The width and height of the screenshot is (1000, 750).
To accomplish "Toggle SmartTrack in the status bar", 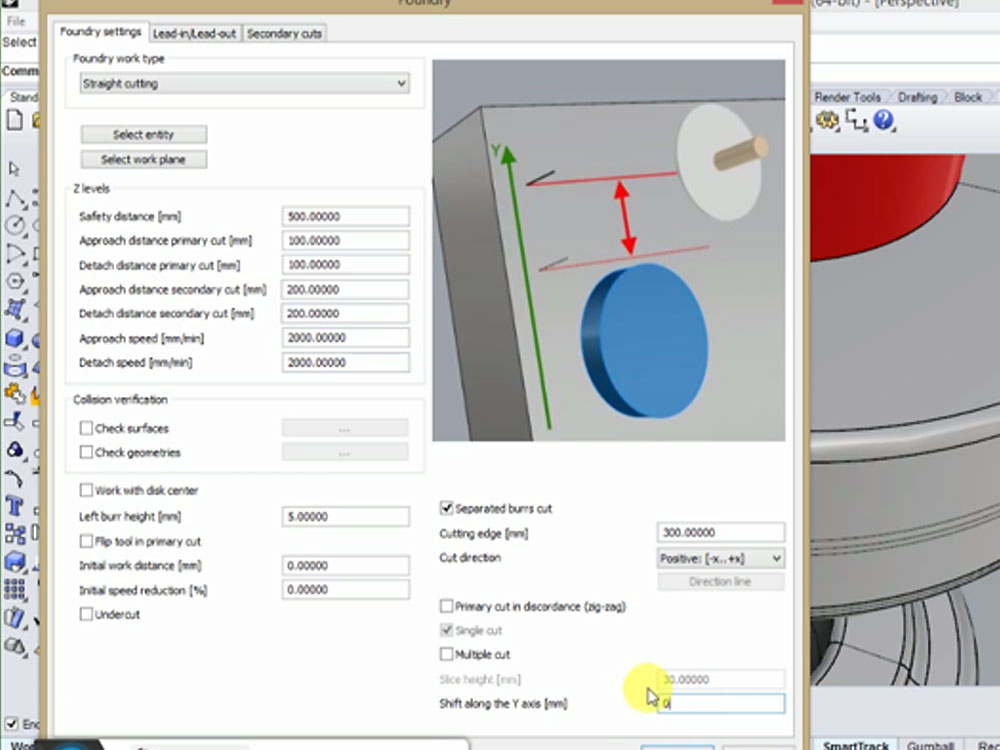I will tap(855, 744).
